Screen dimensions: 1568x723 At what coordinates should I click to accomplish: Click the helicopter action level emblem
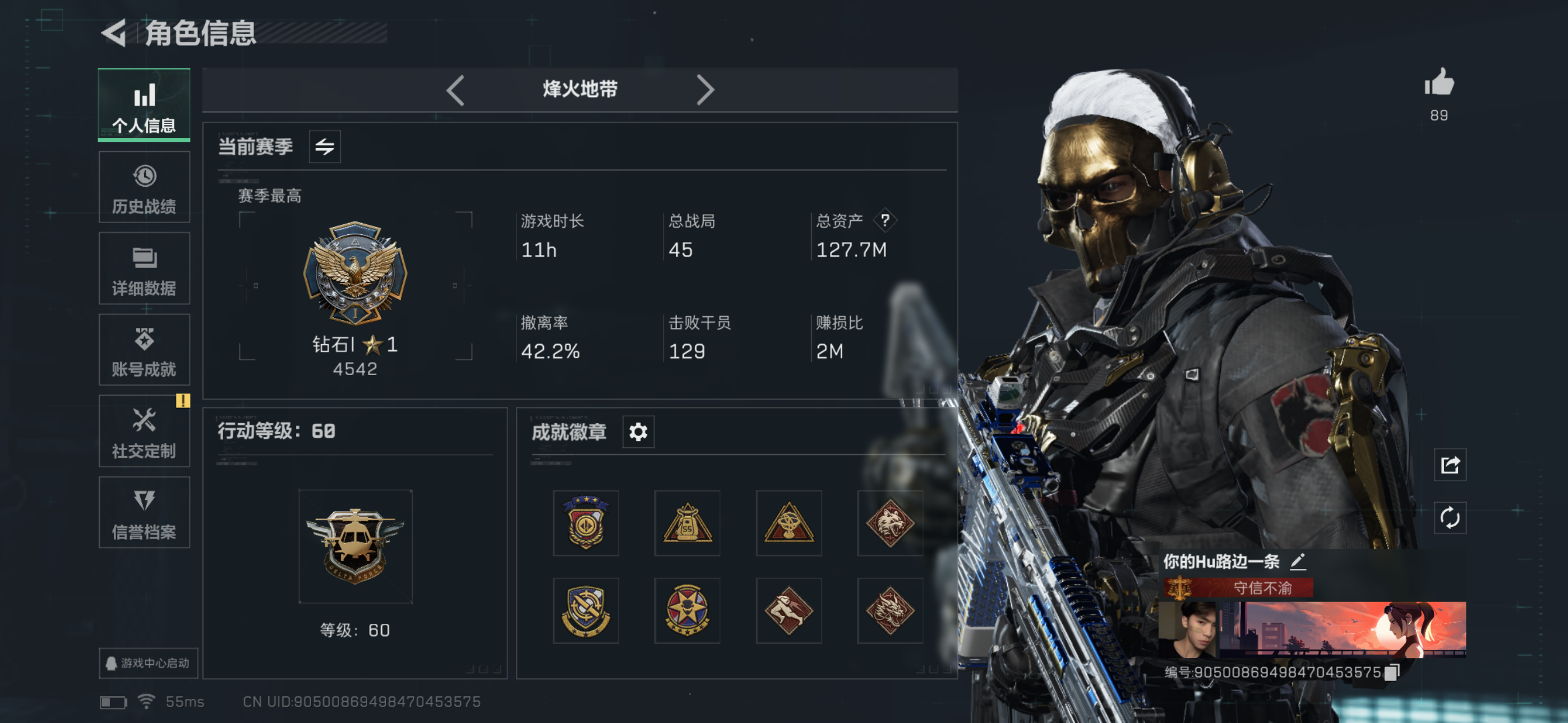point(356,546)
